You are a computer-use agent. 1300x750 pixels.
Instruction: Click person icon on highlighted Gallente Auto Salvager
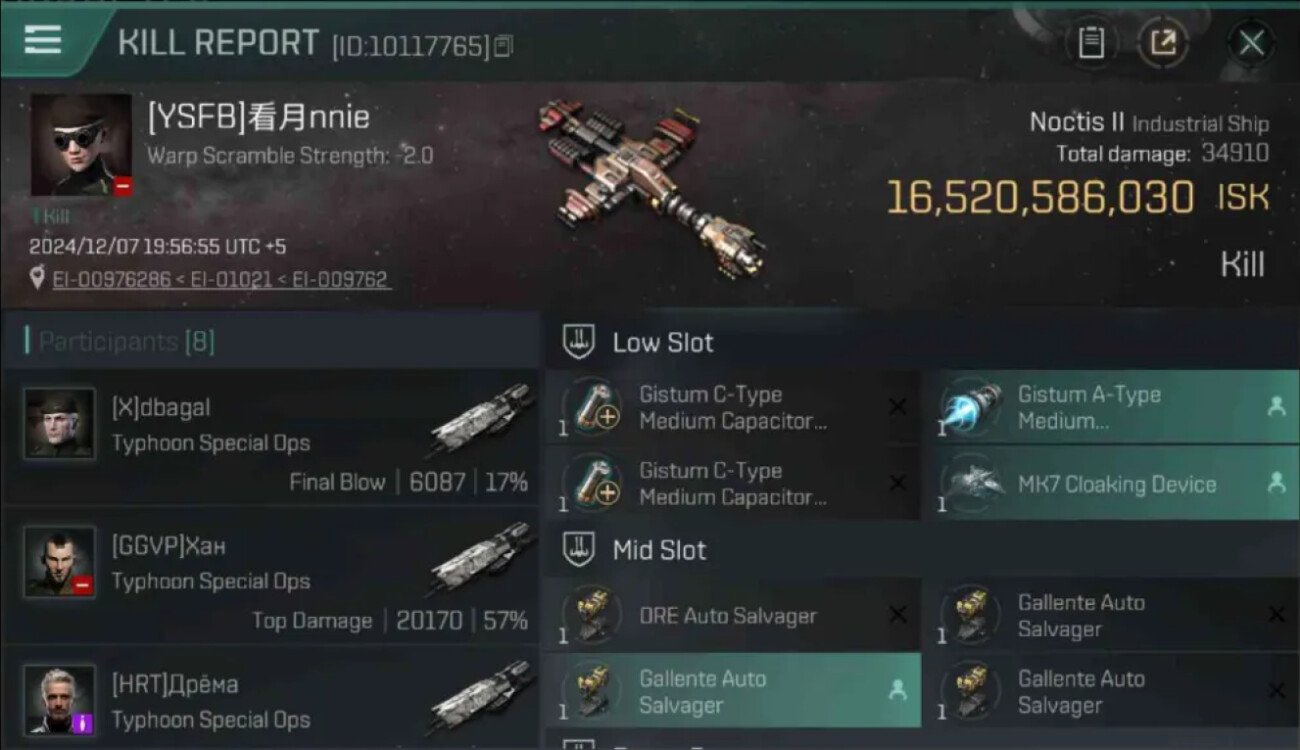tap(897, 690)
